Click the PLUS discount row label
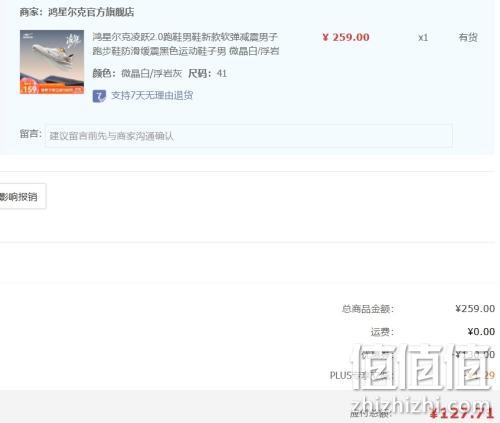This screenshot has height=423, width=500. tap(358, 375)
